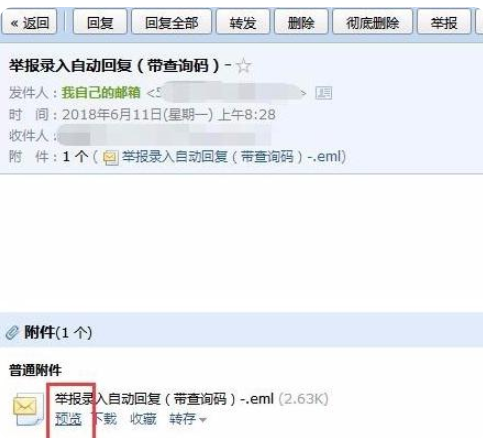Image resolution: width=483 pixels, height=438 pixels.
Task: Click the sender name 我自己的邮箱
Action: [x=101, y=93]
